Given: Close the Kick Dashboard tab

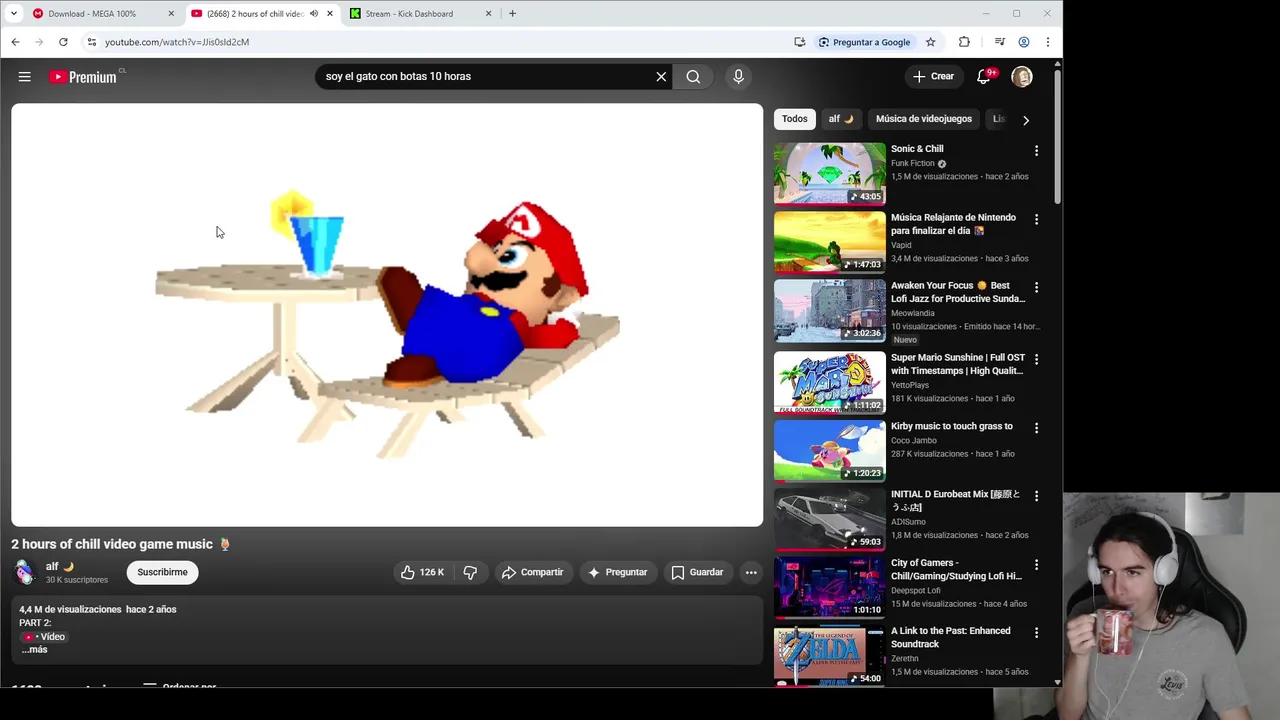Looking at the screenshot, I should (x=488, y=14).
